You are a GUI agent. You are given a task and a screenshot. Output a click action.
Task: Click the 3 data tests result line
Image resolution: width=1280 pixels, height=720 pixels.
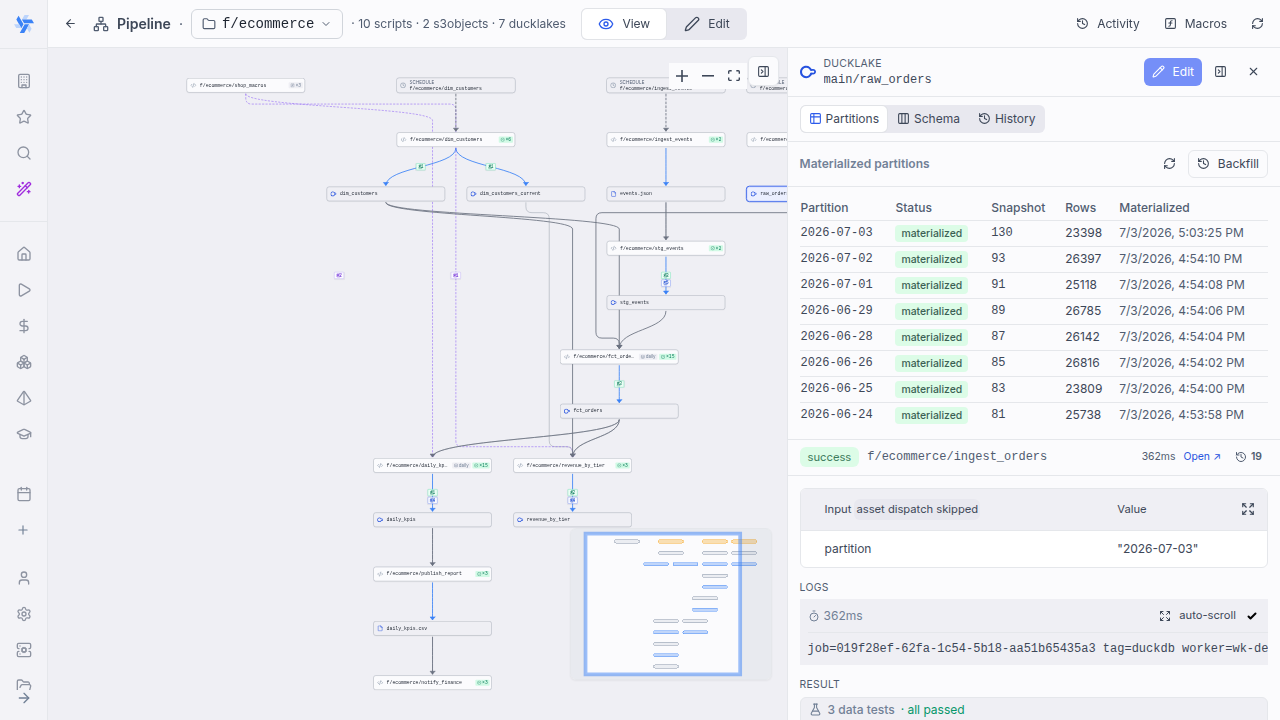[x=1034, y=709]
